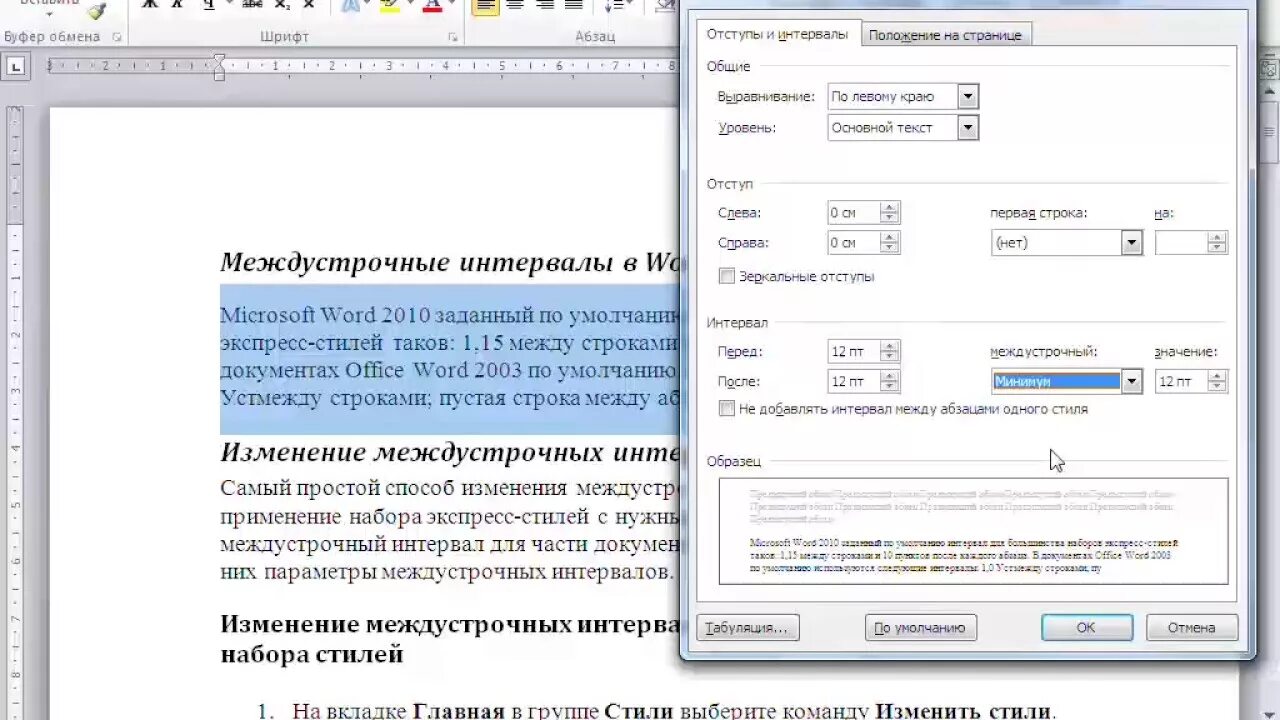The width and height of the screenshot is (1280, 720).
Task: Click heading Изменение междустрочных инте
Action: [x=450, y=452]
